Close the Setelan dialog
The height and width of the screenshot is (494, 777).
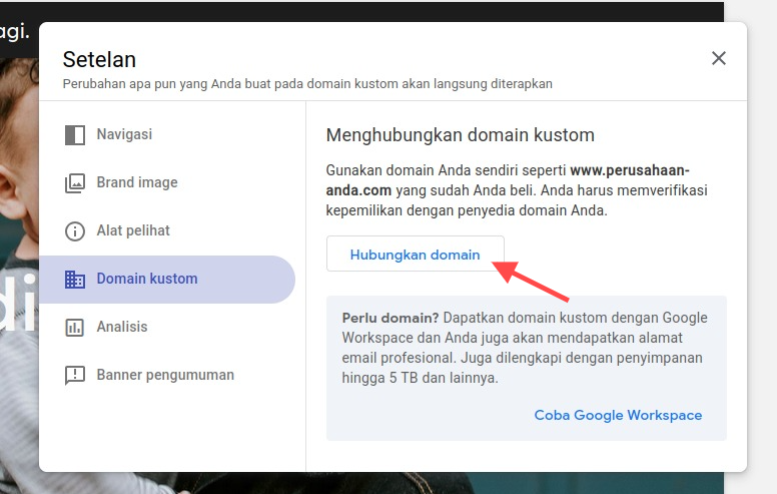(x=718, y=58)
